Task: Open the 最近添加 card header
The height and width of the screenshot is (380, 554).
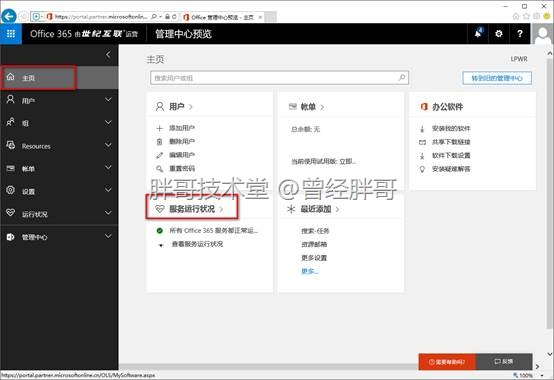Action: click(x=313, y=209)
